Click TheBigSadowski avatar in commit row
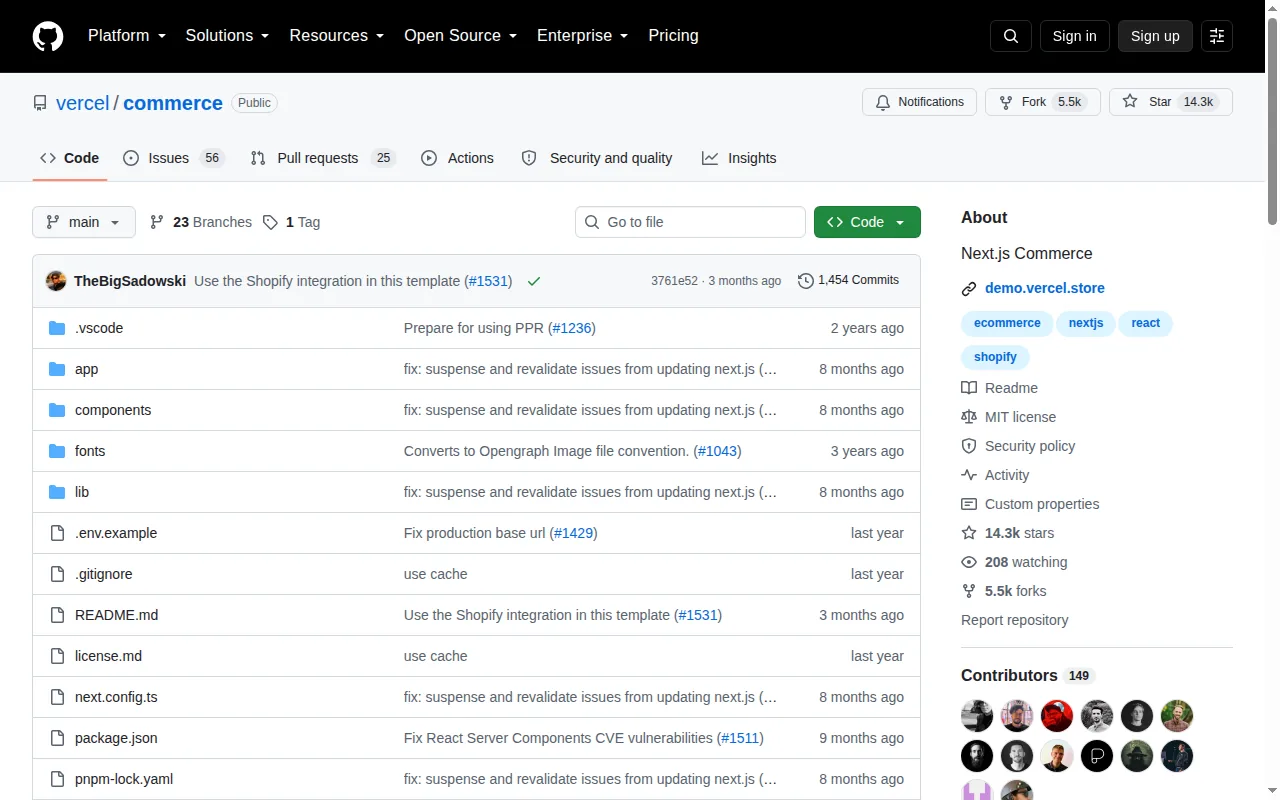The height and width of the screenshot is (800, 1280). [x=56, y=281]
